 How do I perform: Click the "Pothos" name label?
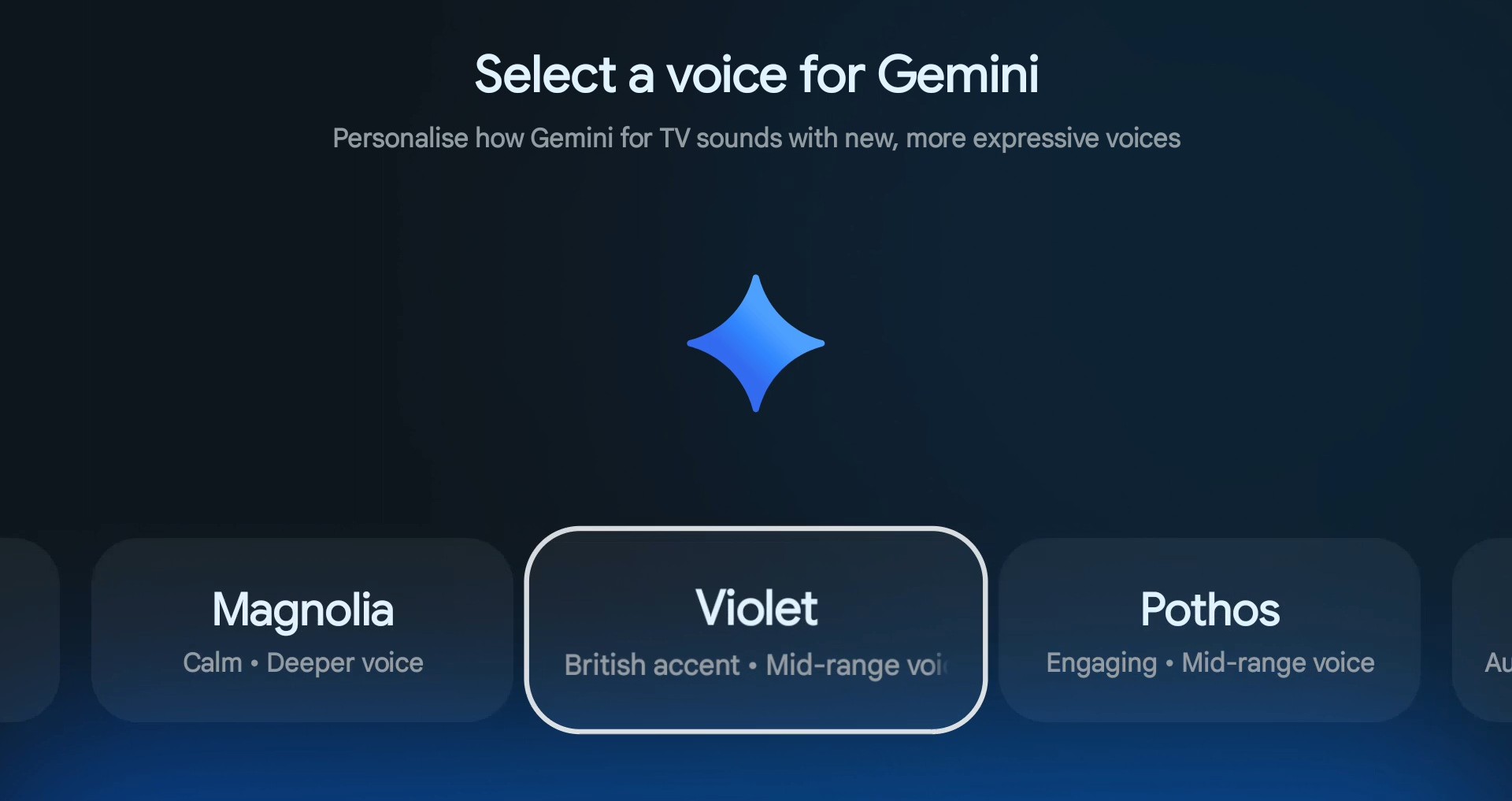click(x=1210, y=610)
